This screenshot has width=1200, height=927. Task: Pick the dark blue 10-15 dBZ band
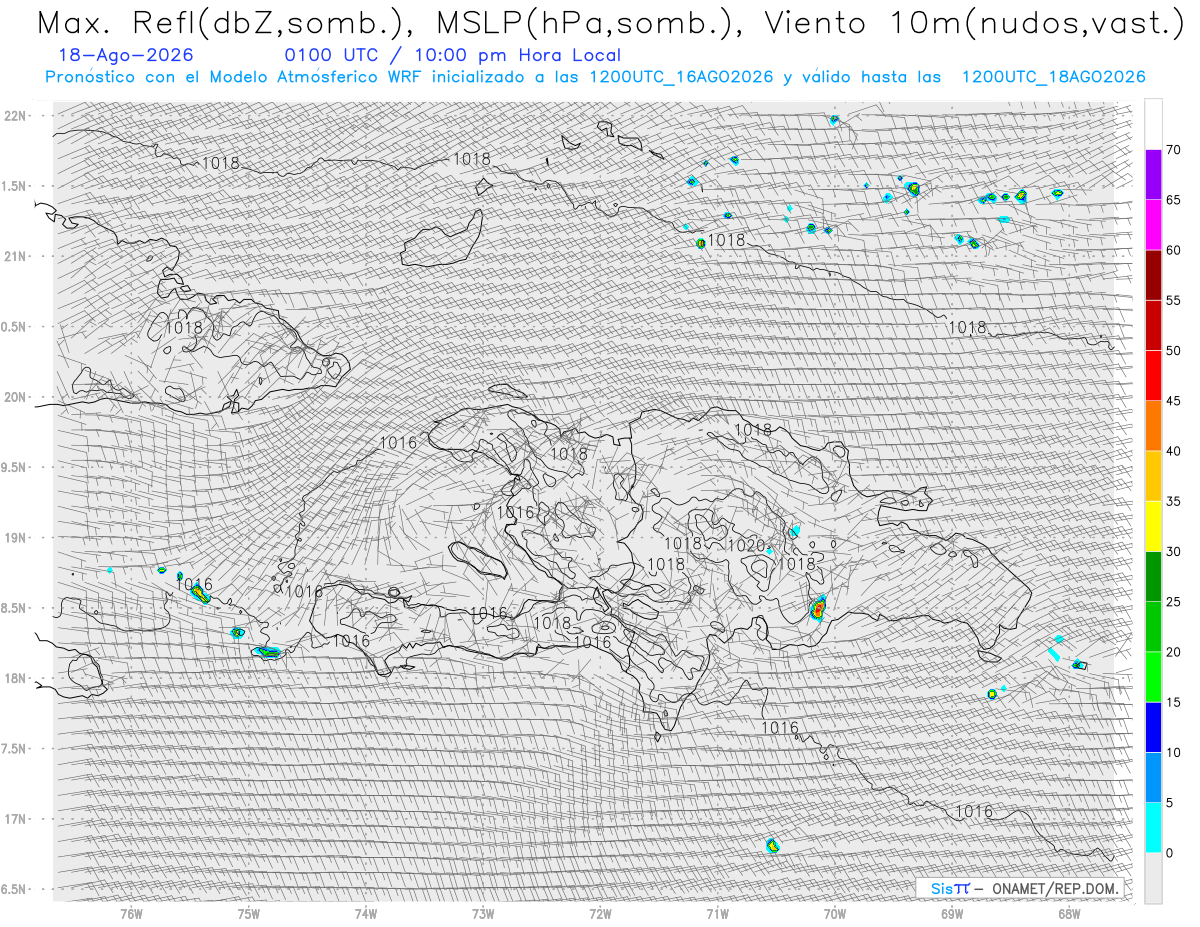1153,727
